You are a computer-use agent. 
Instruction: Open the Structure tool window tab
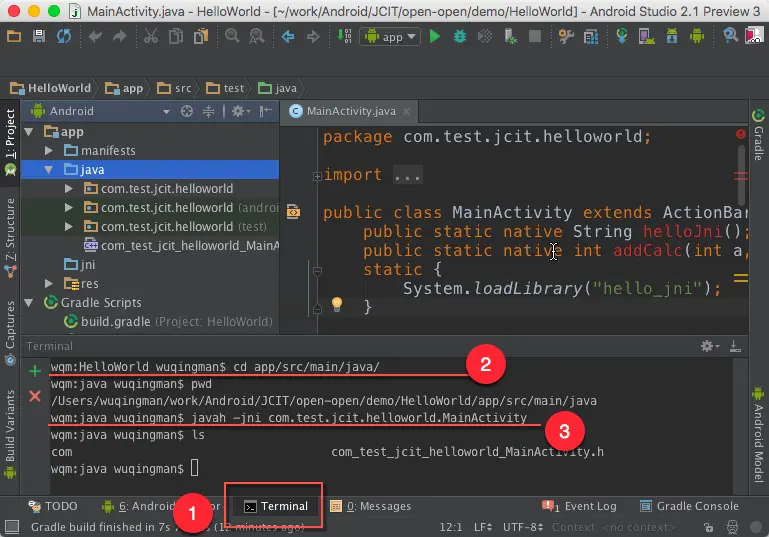[10, 237]
